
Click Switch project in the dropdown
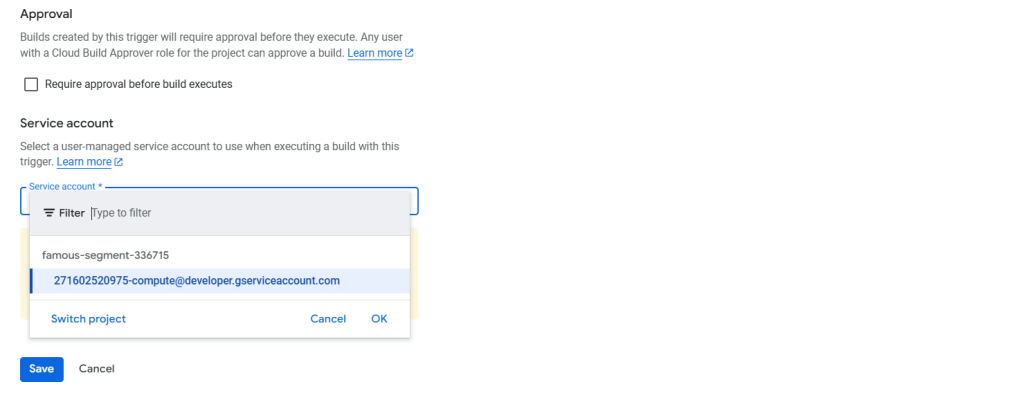coord(88,319)
